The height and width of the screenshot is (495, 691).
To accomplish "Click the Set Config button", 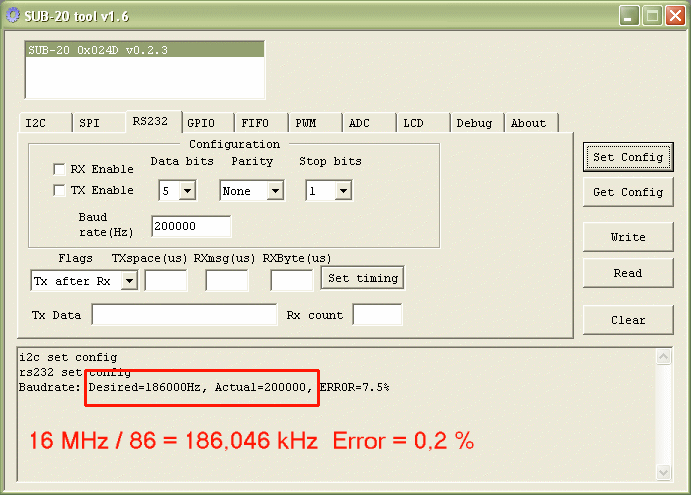I will coord(628,157).
